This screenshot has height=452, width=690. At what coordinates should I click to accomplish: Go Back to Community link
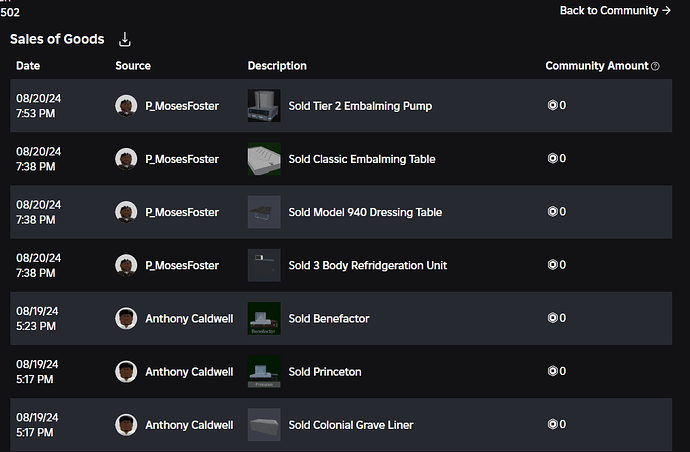615,11
